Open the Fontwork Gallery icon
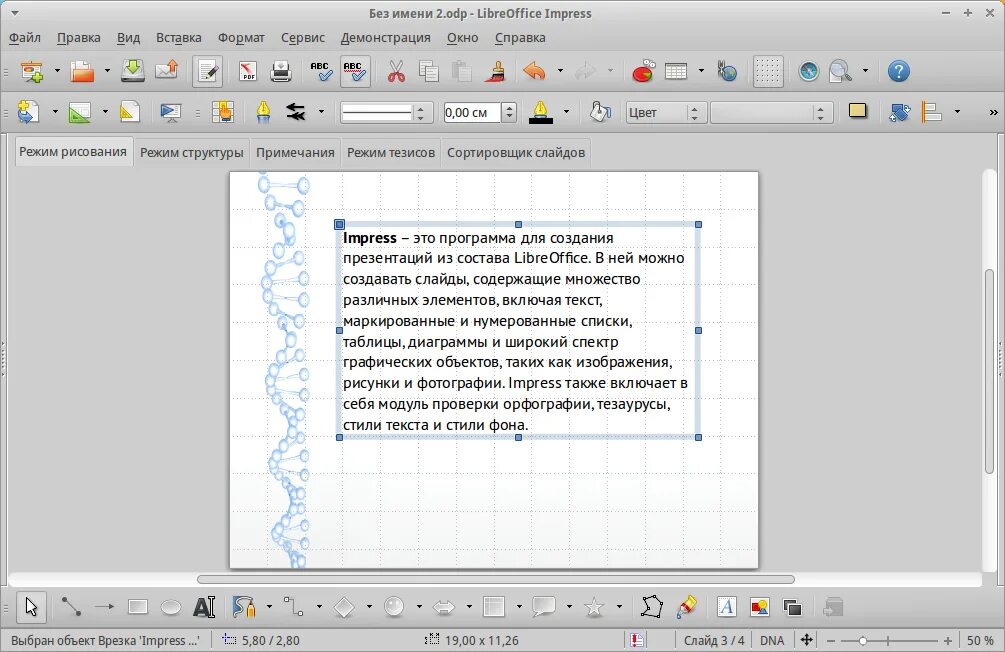The image size is (1005, 652). 726,606
